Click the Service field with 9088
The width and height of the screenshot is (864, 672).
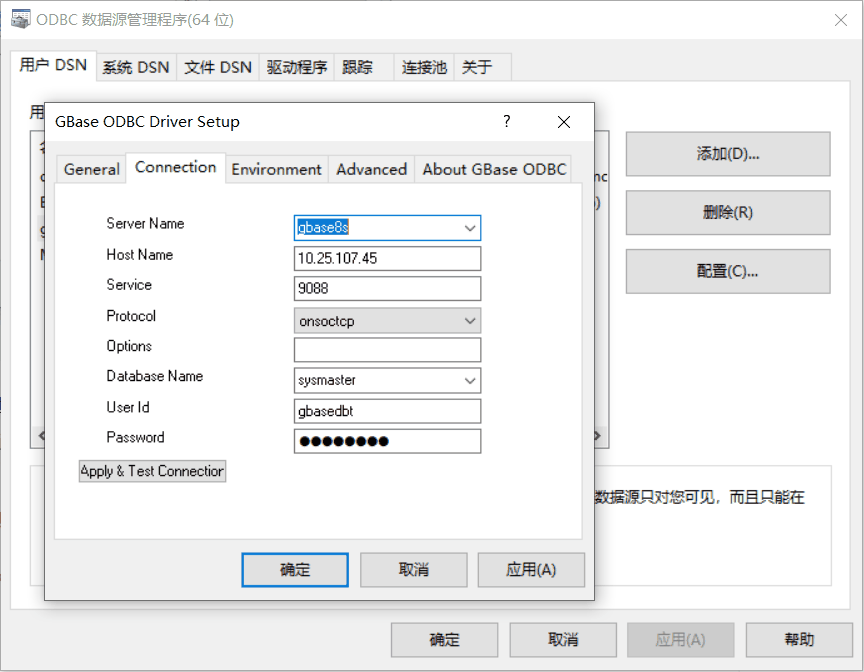(x=387, y=289)
